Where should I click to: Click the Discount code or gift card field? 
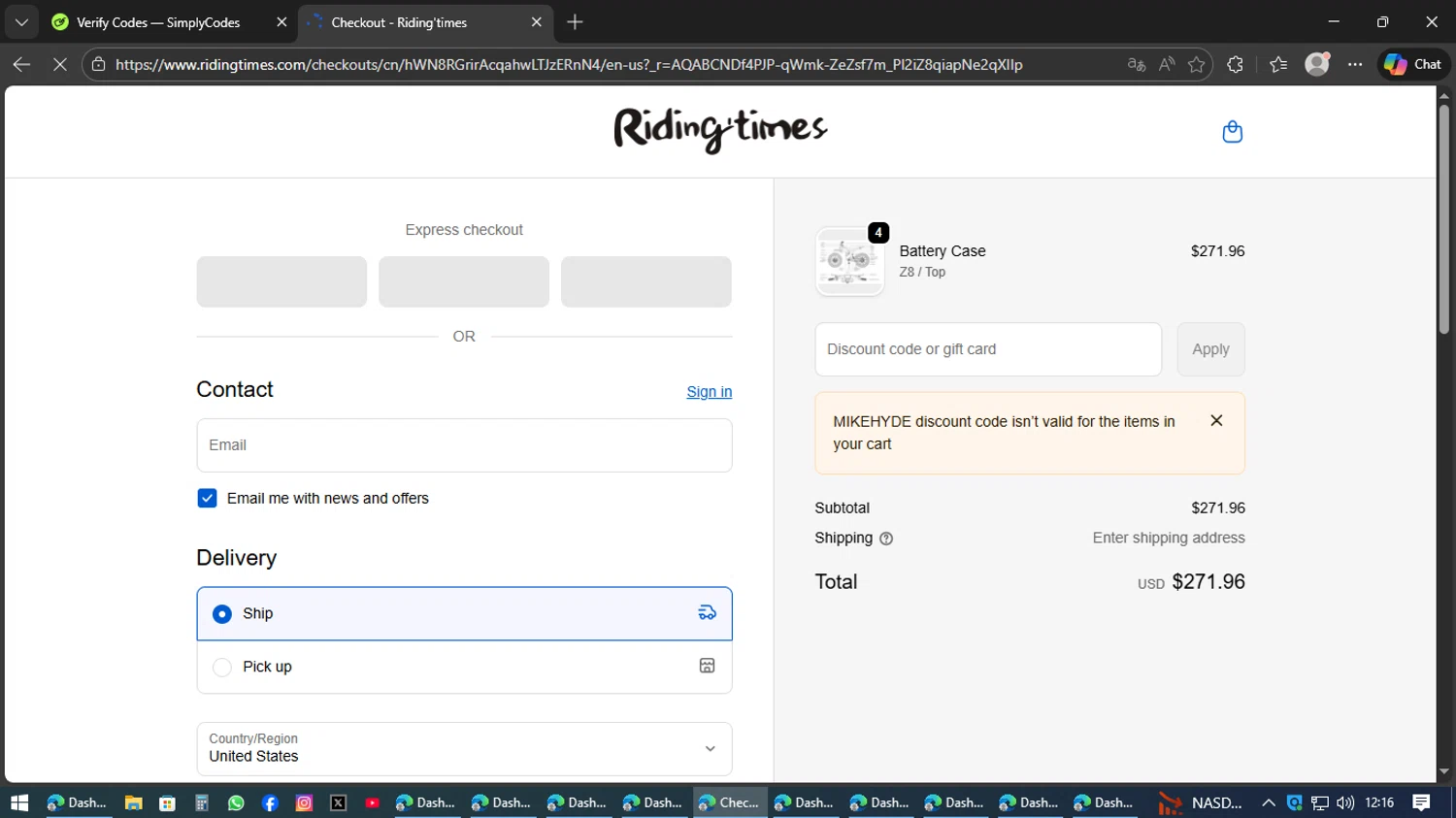coord(988,349)
